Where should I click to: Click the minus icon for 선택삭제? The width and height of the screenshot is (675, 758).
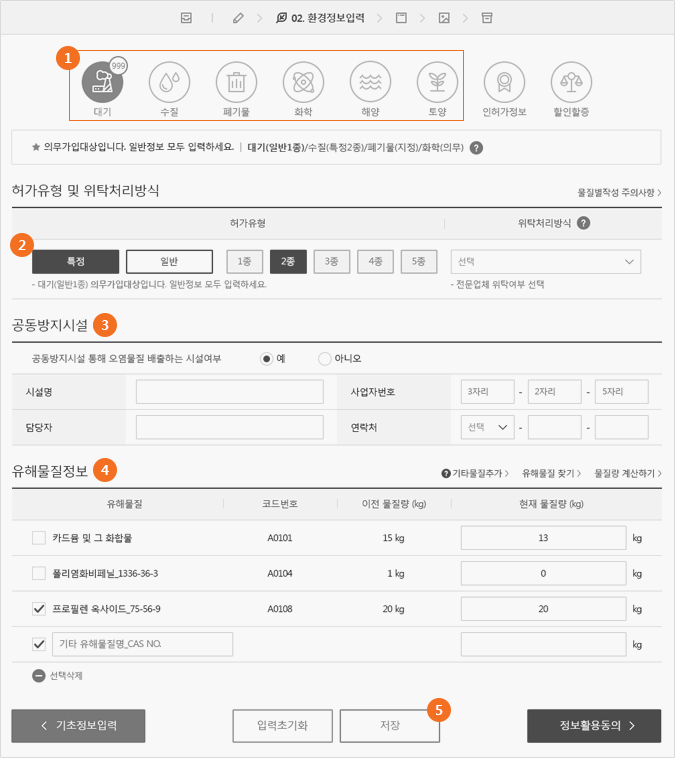(x=39, y=675)
